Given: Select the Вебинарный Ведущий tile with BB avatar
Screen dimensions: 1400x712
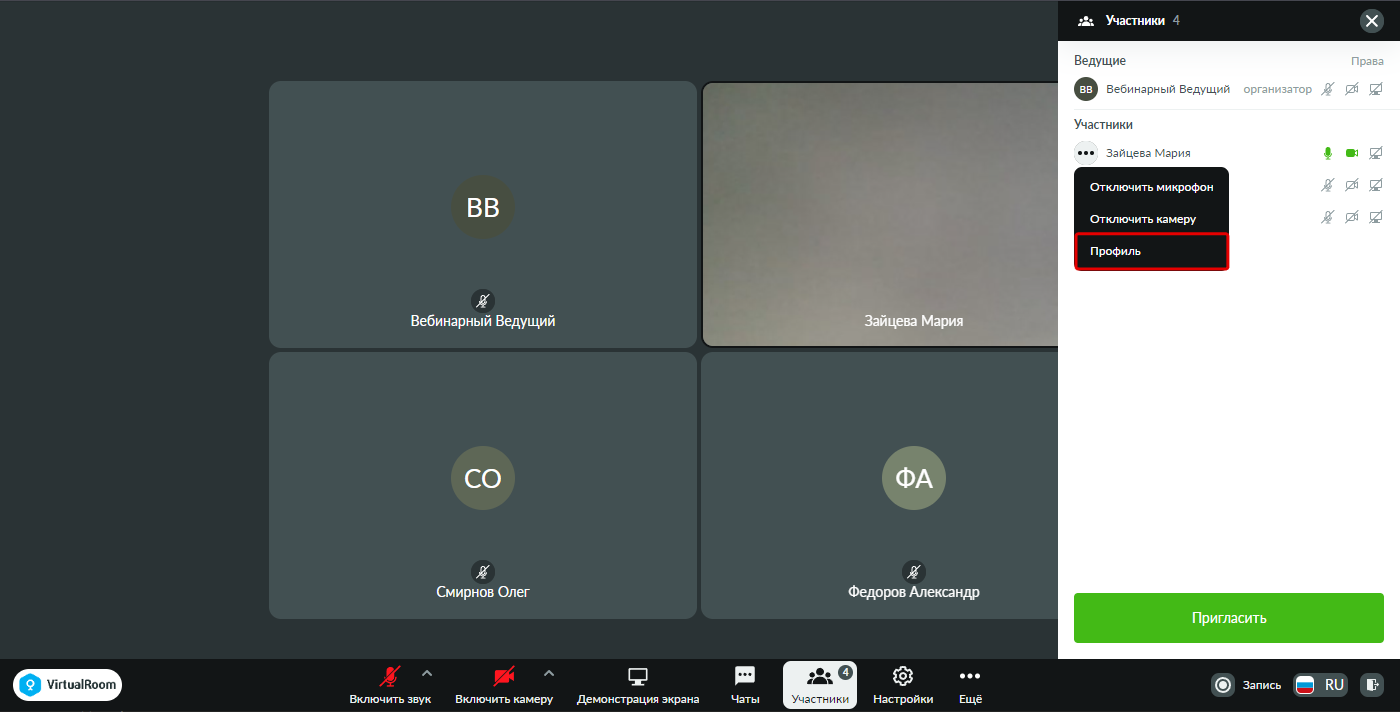Looking at the screenshot, I should [483, 214].
